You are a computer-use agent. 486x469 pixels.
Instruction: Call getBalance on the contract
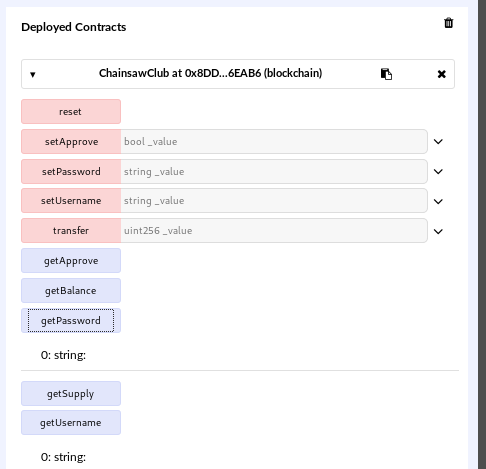(x=71, y=291)
